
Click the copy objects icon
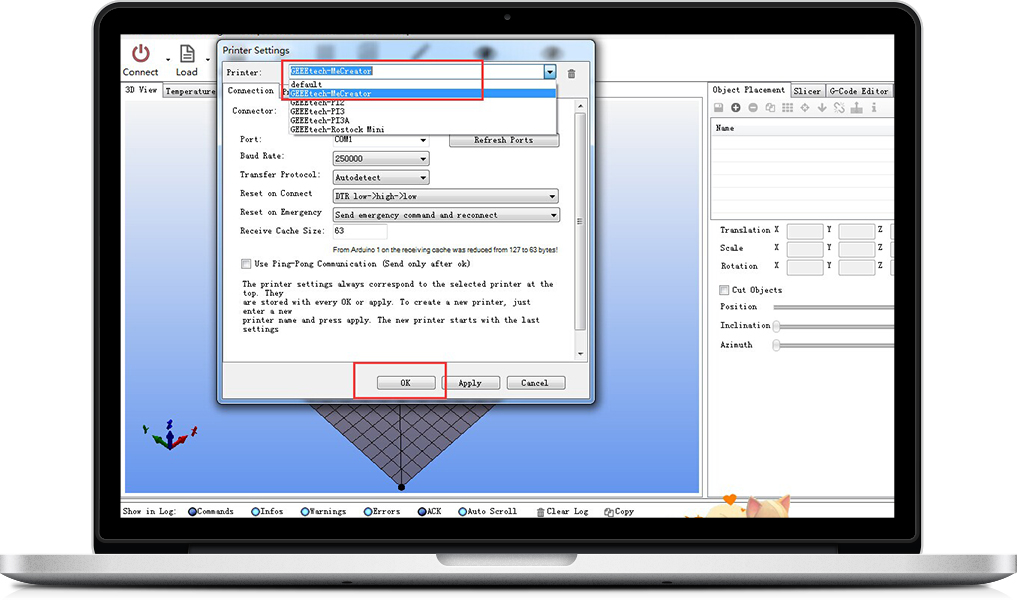click(x=770, y=108)
